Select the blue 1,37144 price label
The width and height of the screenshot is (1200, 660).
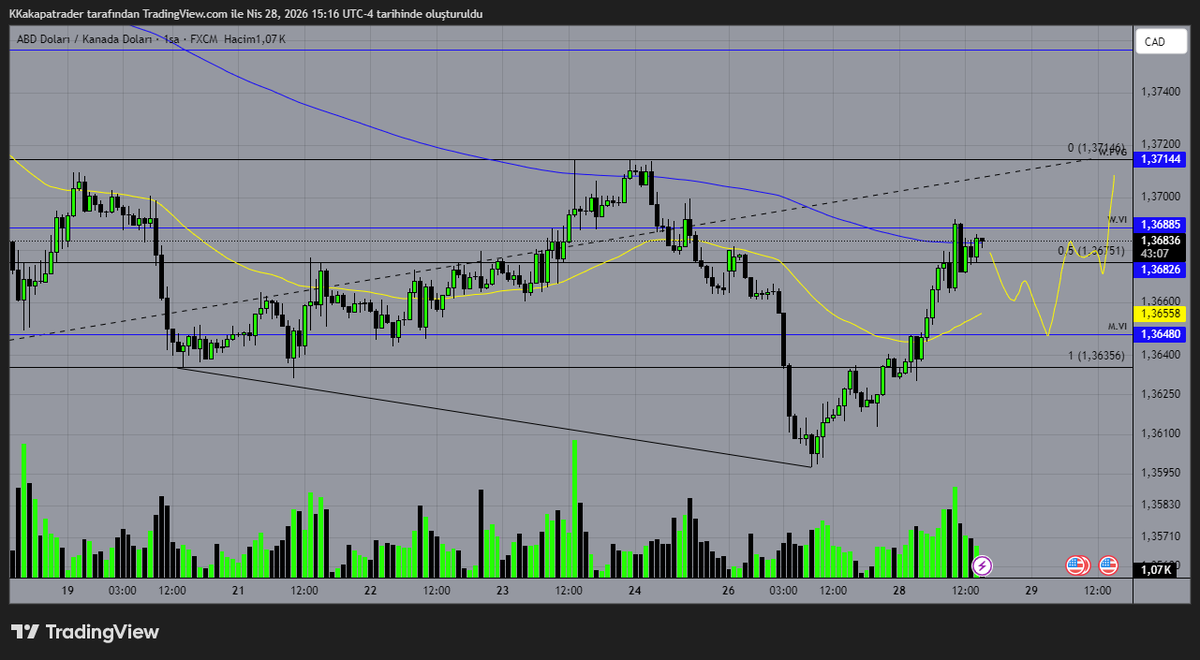point(1160,160)
